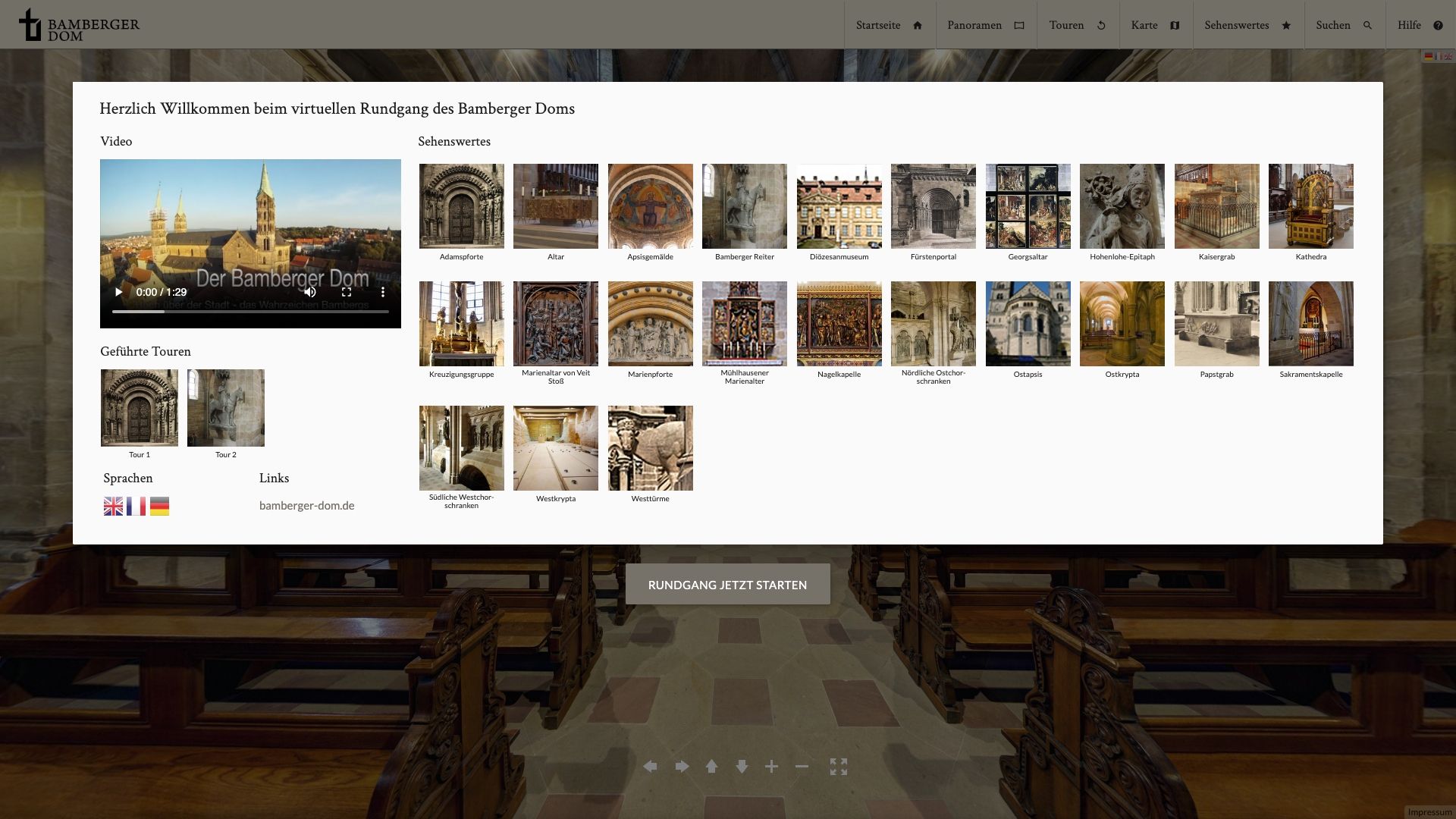Choose the German flag language
The height and width of the screenshot is (819, 1456).
(x=159, y=507)
